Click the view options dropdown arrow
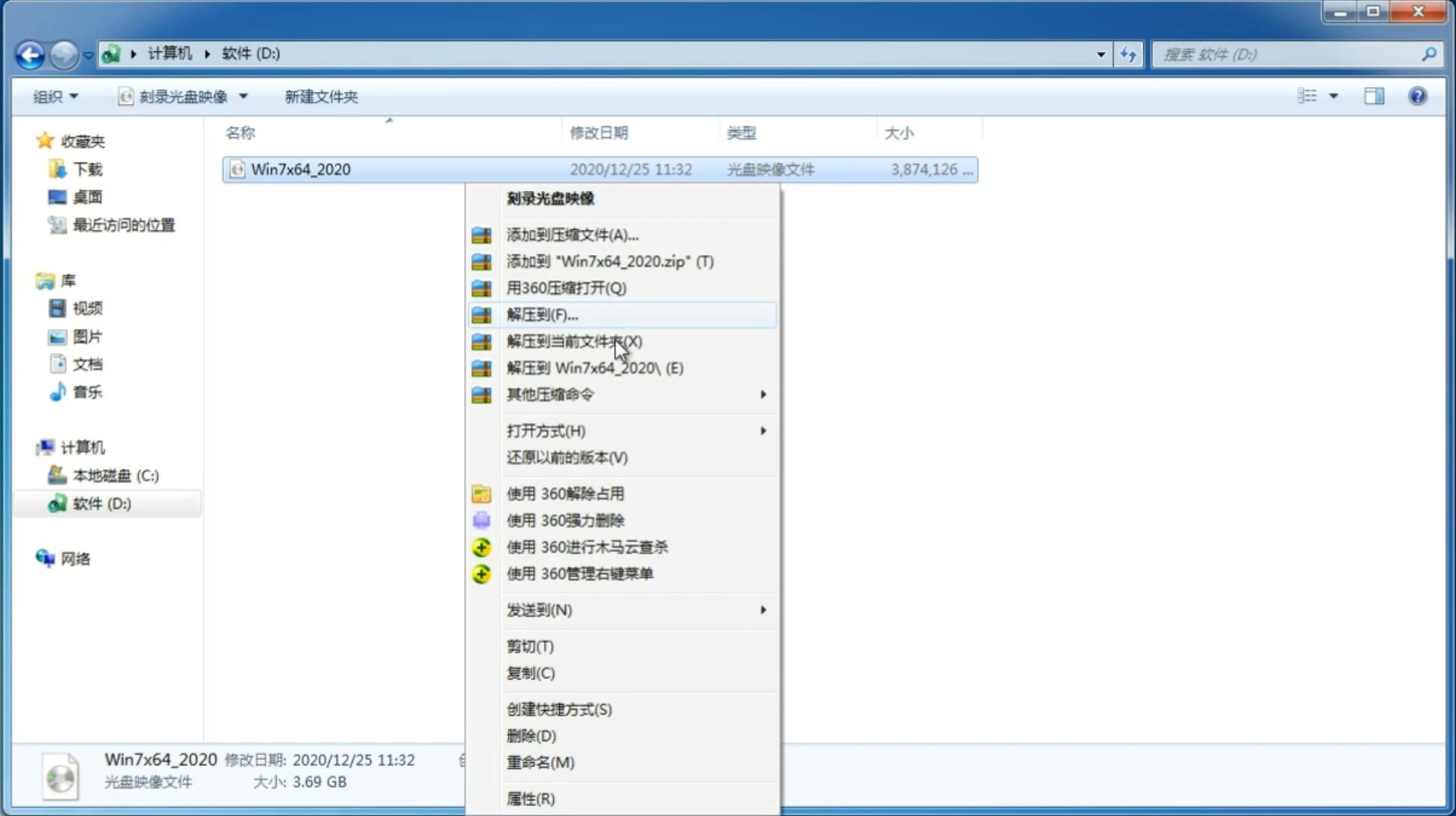 (1335, 96)
